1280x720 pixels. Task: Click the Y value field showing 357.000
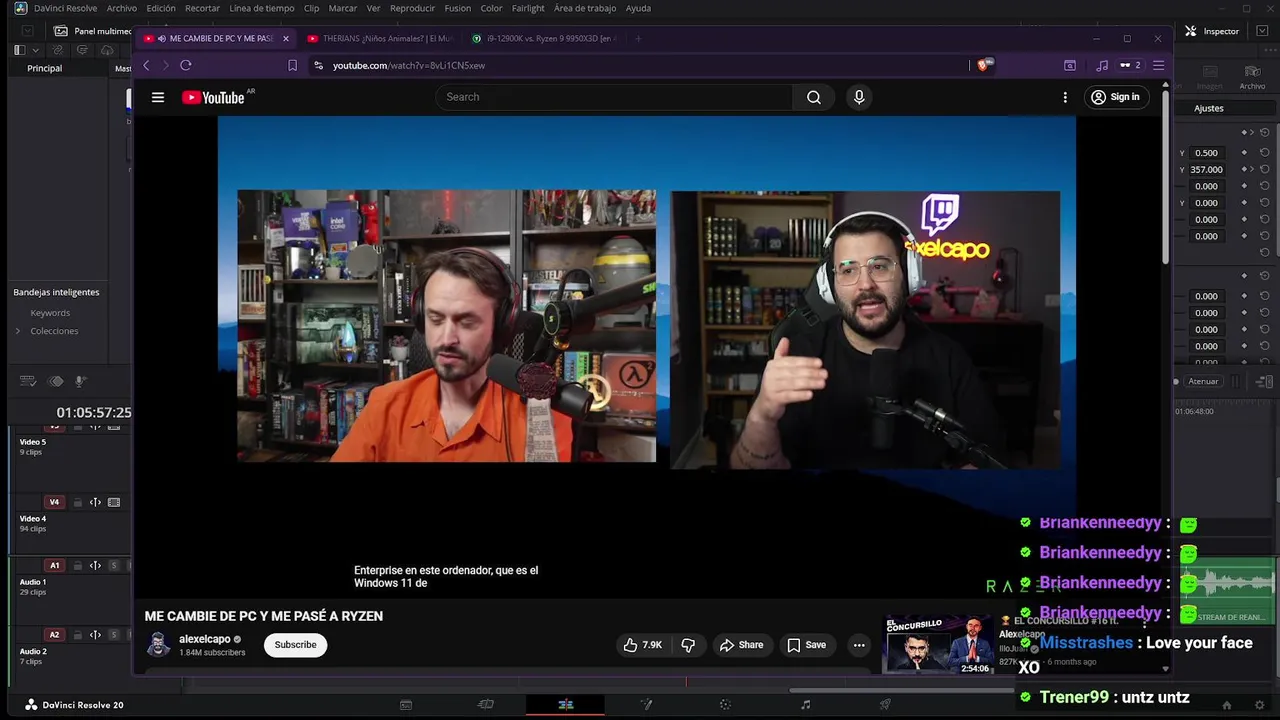[1207, 170]
